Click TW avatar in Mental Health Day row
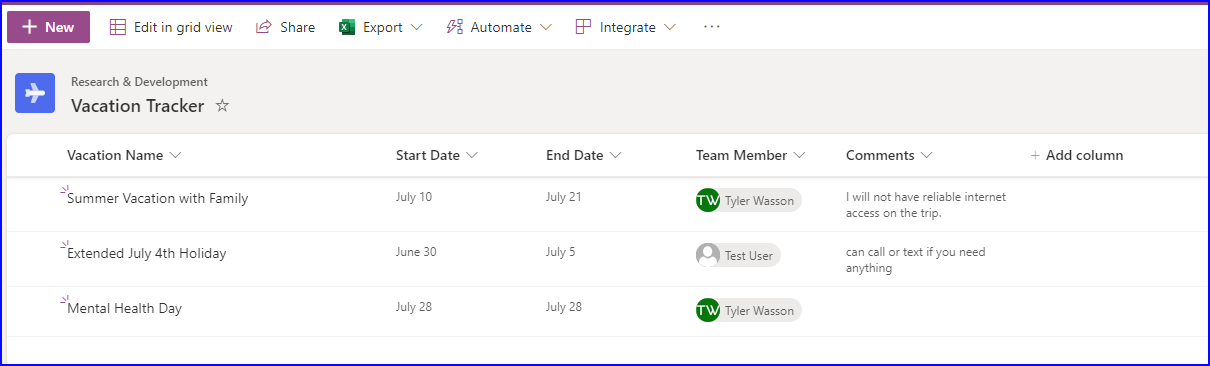 pos(708,310)
